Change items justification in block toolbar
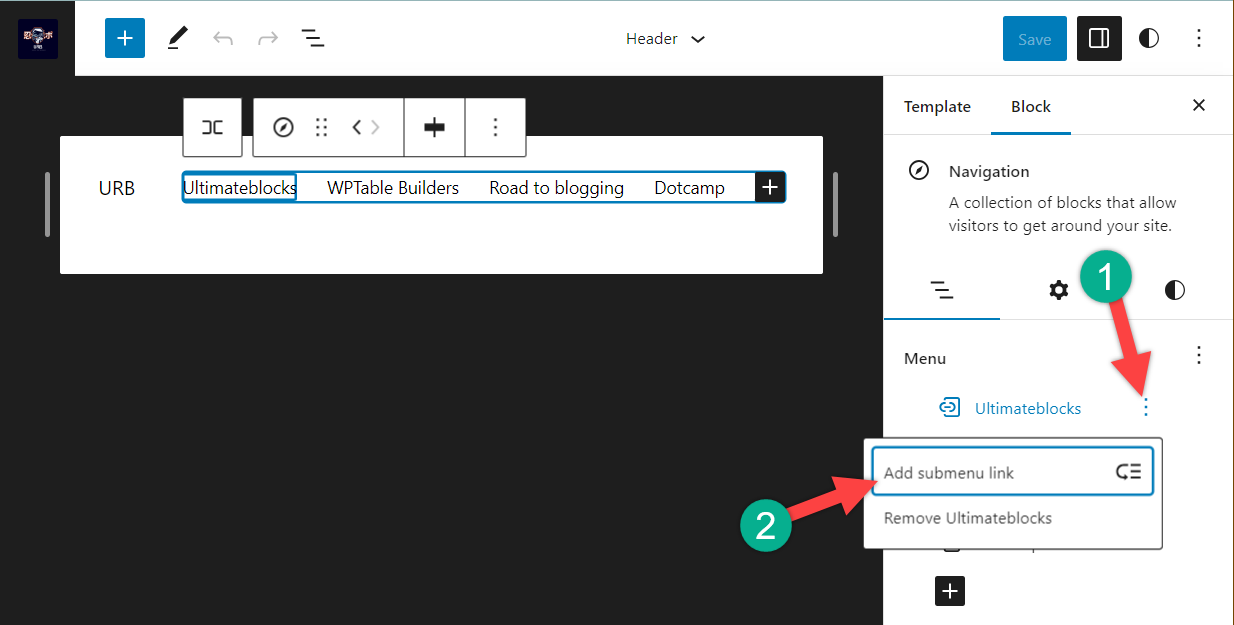The height and width of the screenshot is (625, 1234). [434, 127]
